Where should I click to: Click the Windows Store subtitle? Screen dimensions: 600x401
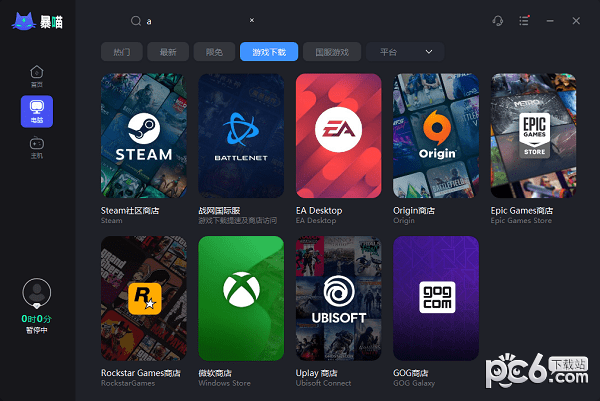click(224, 383)
